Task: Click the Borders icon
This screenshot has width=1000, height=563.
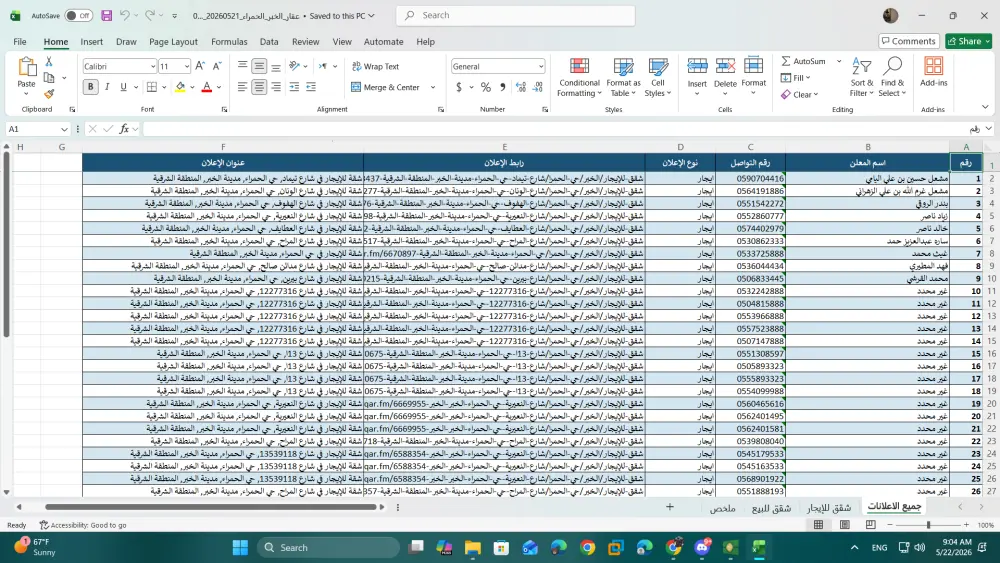Action: (x=152, y=87)
